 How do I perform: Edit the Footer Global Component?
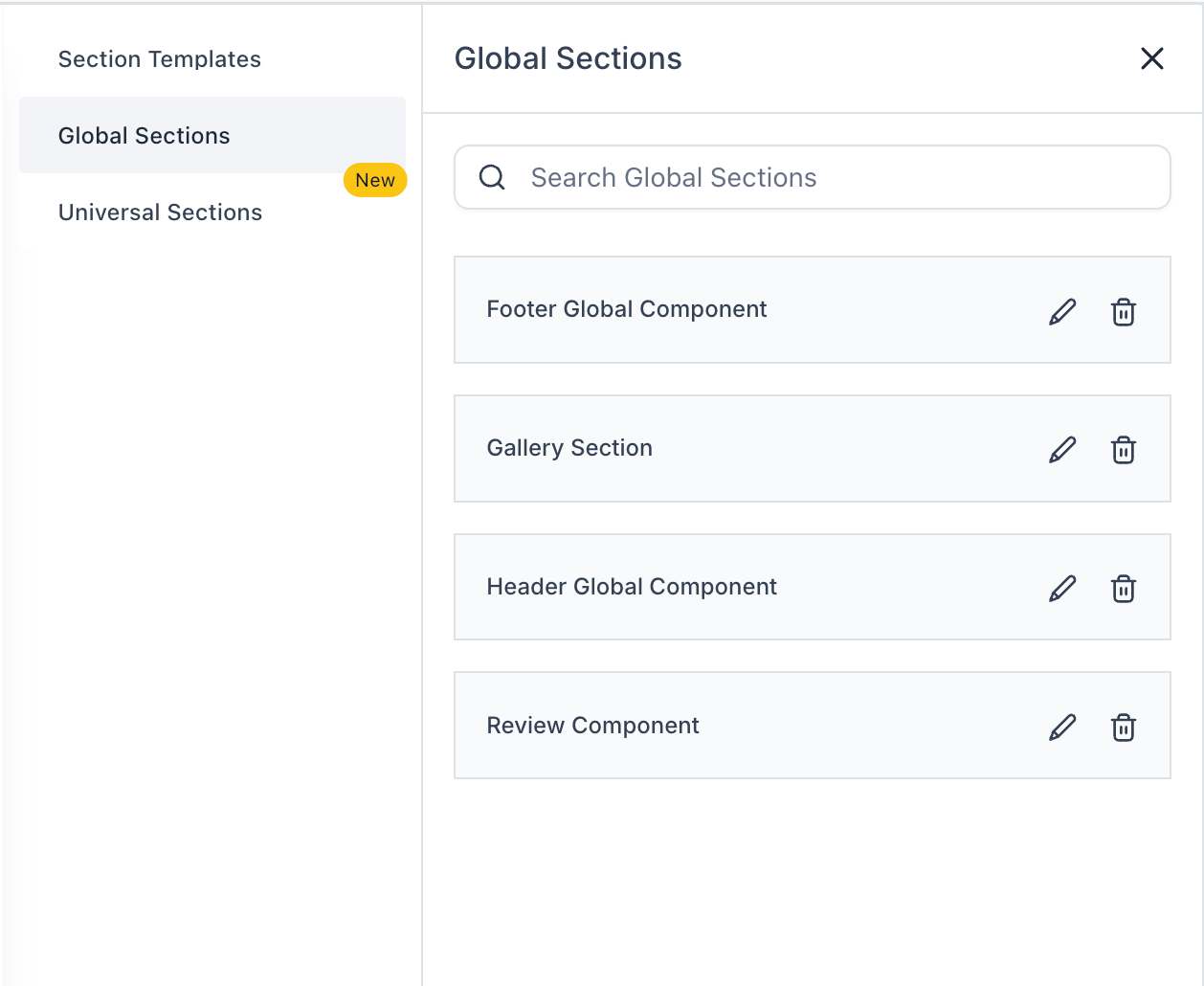1062,311
